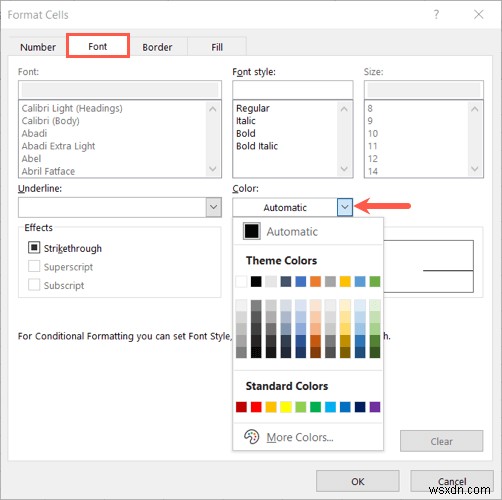Pick the black theme color swatch
This screenshot has width=502, height=500.
(256, 281)
